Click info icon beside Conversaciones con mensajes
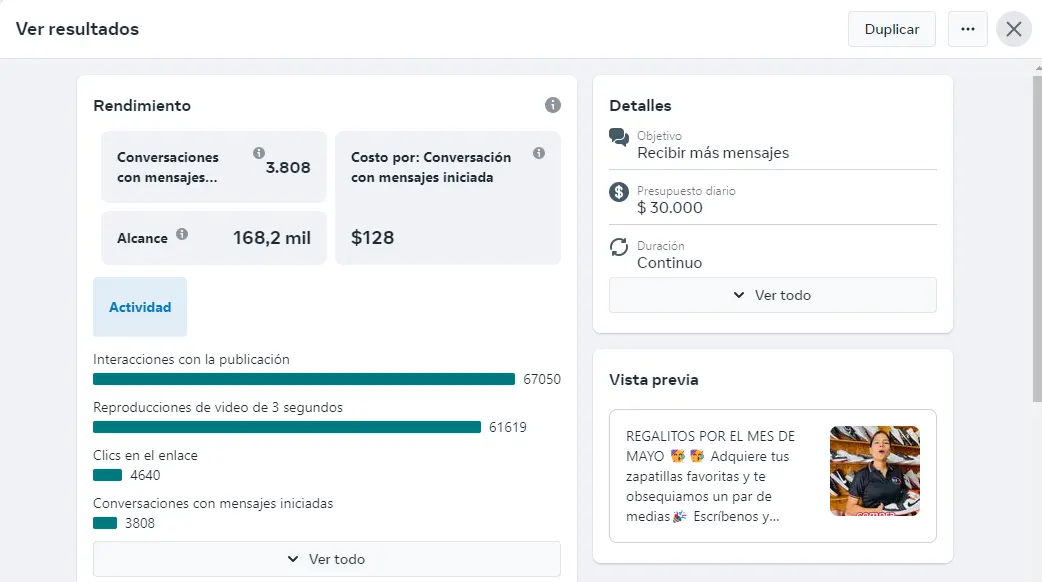 (259, 153)
